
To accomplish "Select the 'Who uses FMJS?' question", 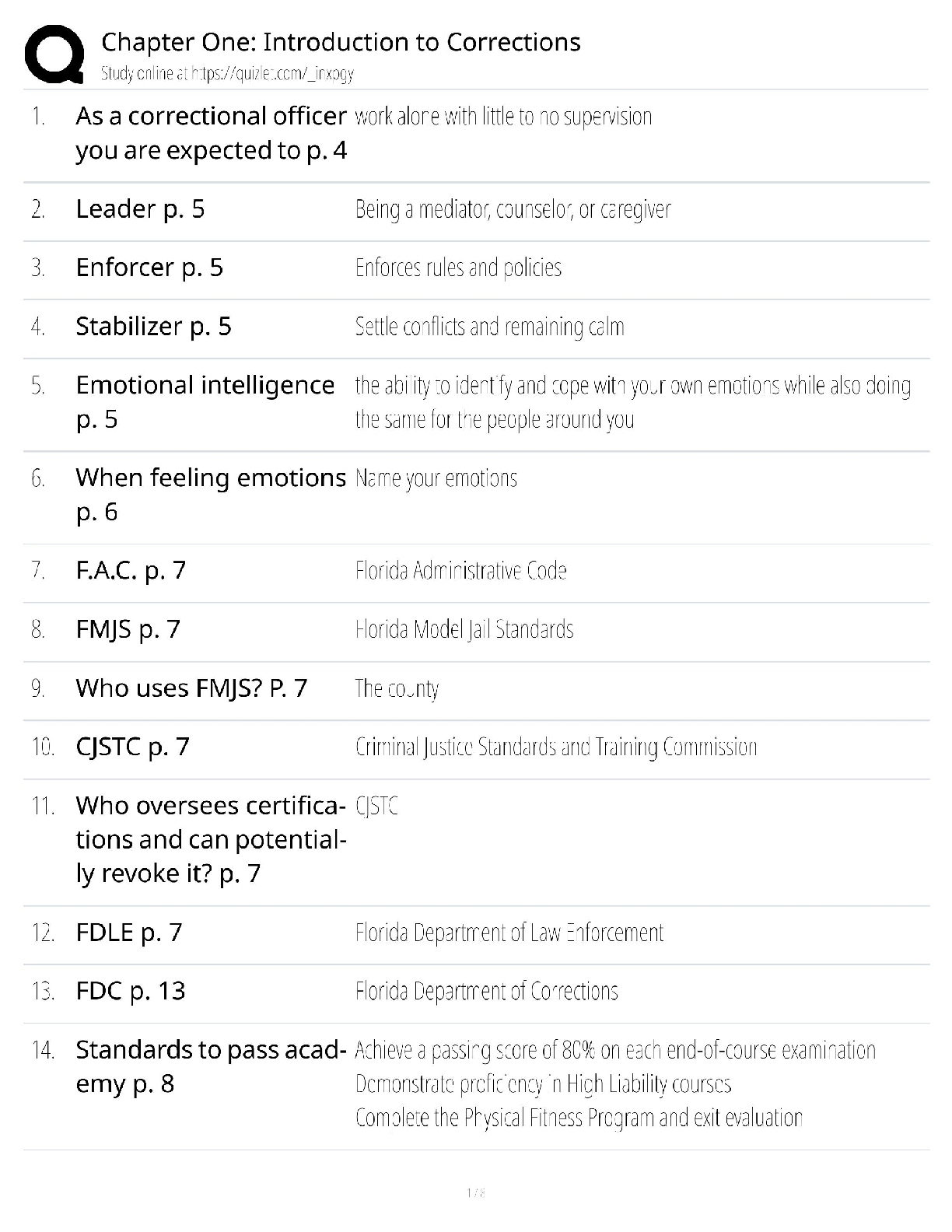I will (191, 688).
